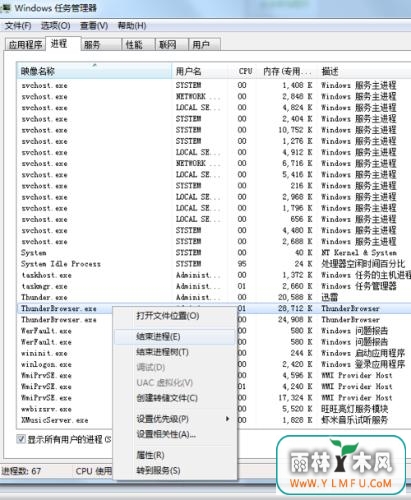Screen dimensions: 411x500
Task: Click the Task Manager title bar icon
Action: (x=6, y=7)
